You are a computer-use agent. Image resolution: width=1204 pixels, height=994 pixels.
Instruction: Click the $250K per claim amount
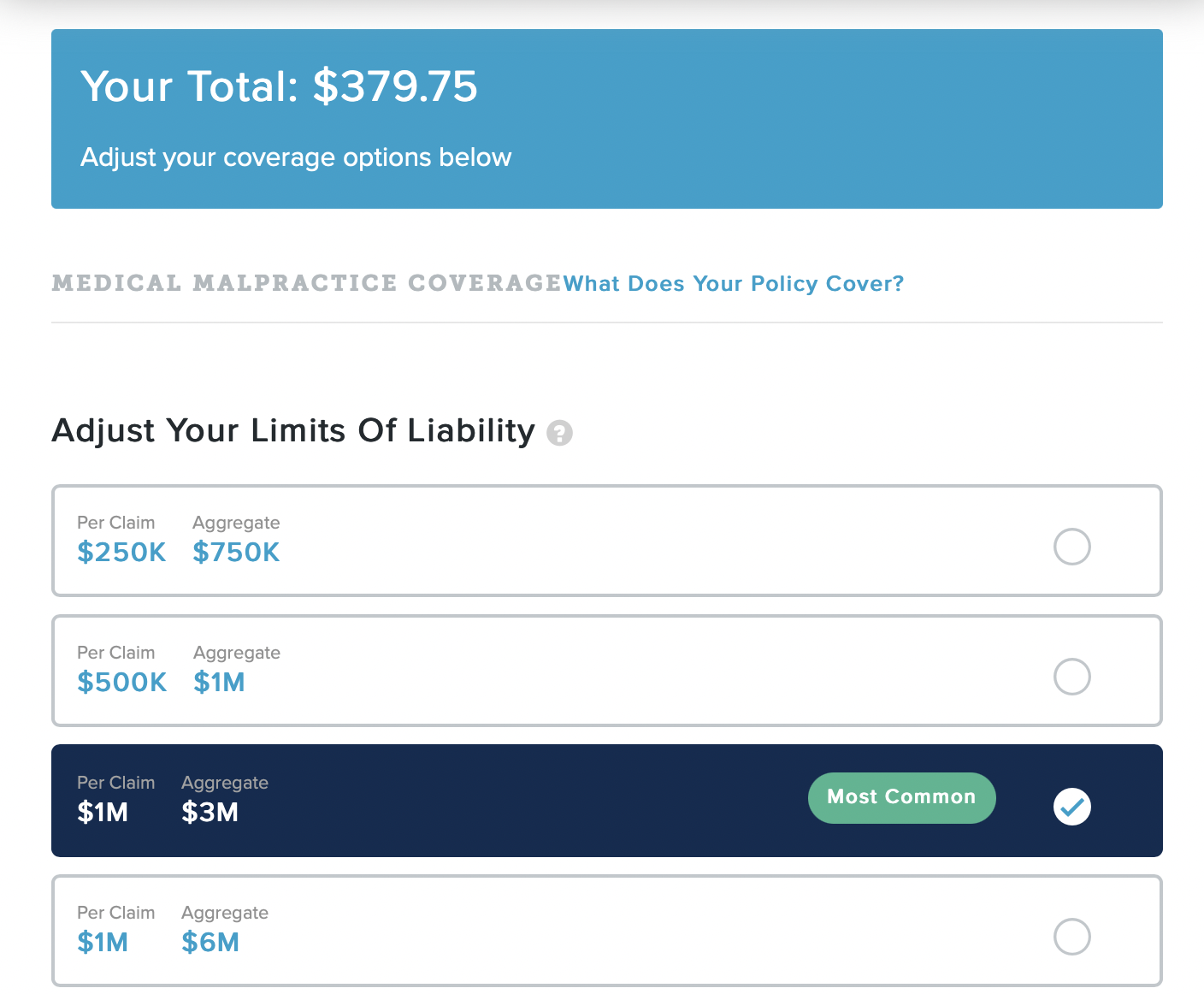click(x=121, y=553)
